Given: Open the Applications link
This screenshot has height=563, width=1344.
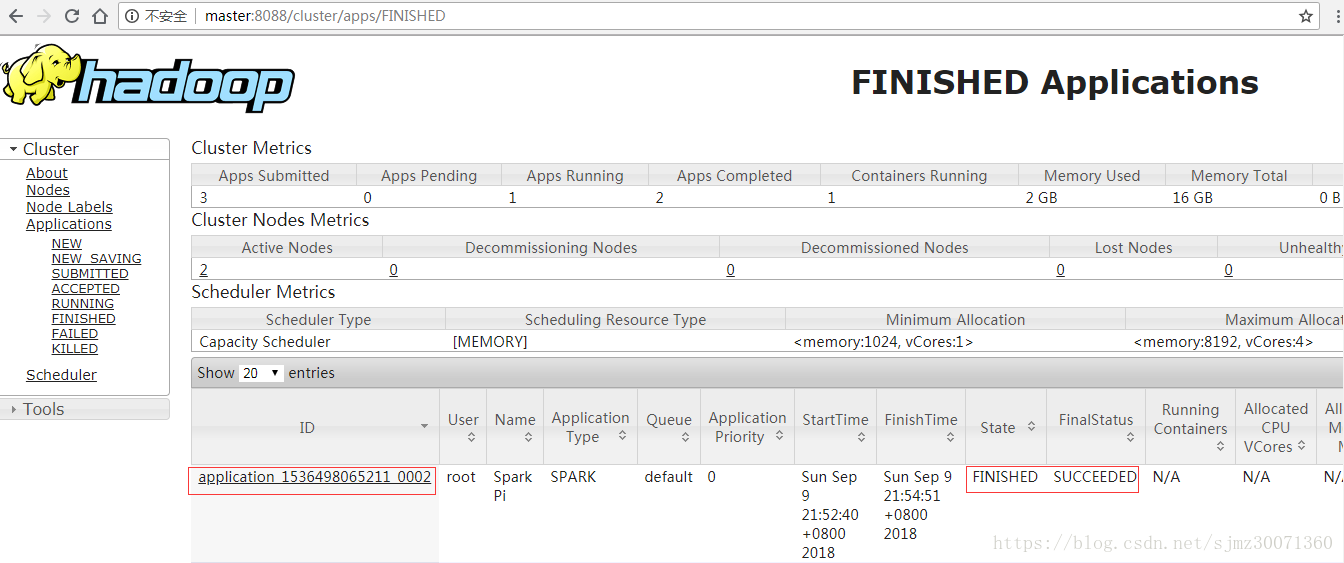Looking at the screenshot, I should (69, 224).
